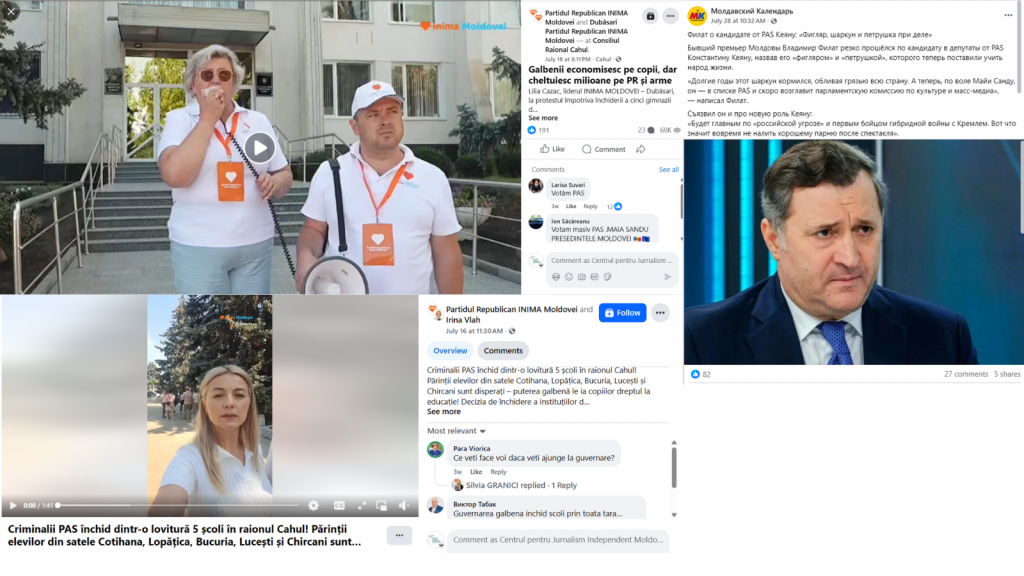Screen dimensions: 1024x576
Task: Expand post text via See more in Cahul post
Action: point(443,412)
